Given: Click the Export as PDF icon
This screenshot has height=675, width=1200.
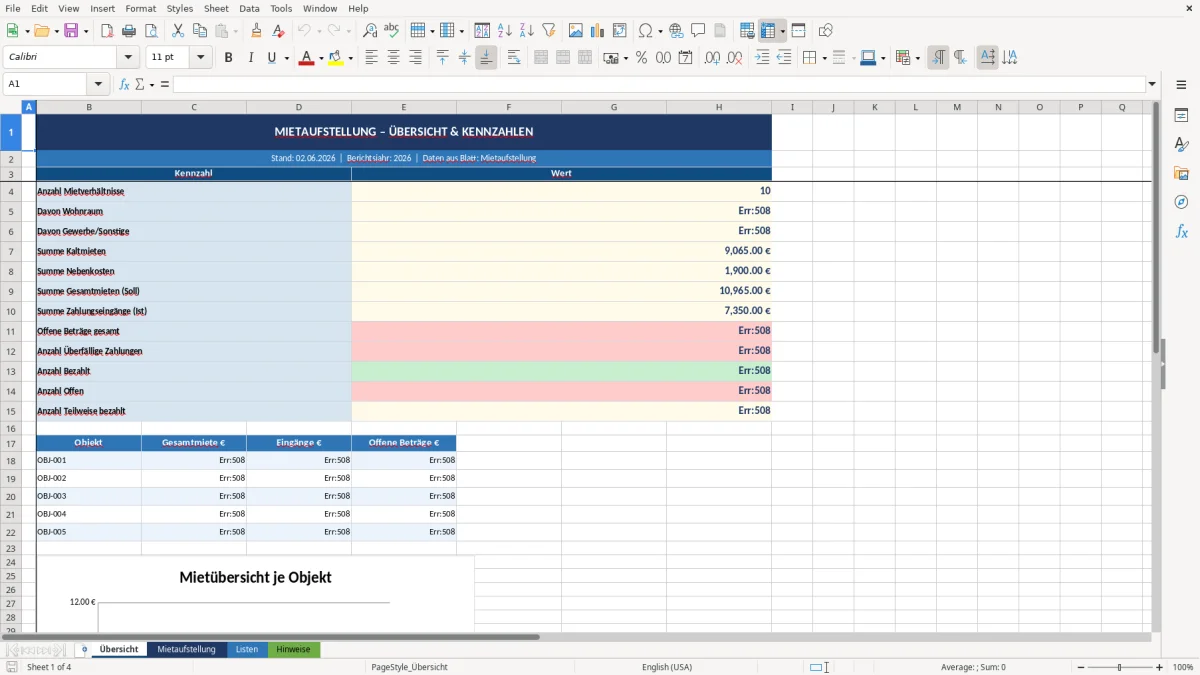Looking at the screenshot, I should click(107, 31).
